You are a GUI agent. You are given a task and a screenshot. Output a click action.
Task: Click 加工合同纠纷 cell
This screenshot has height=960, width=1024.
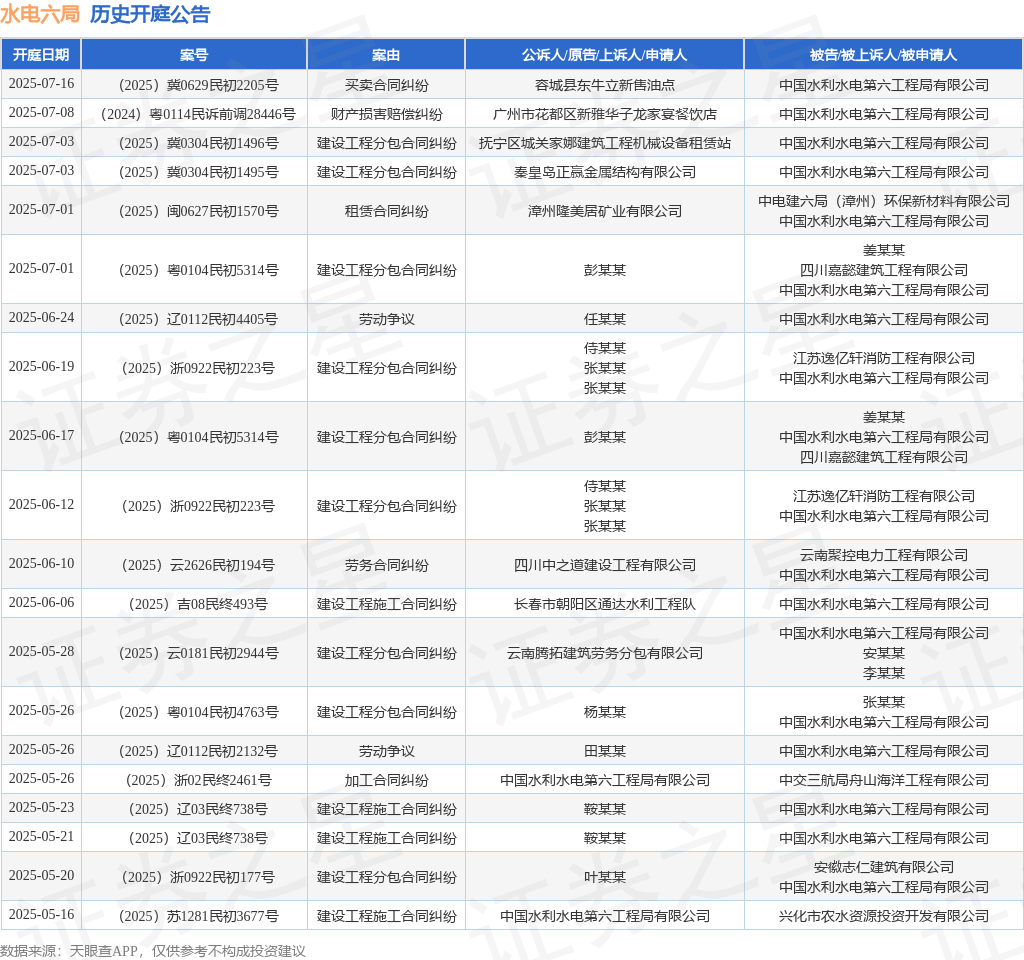coord(386,780)
